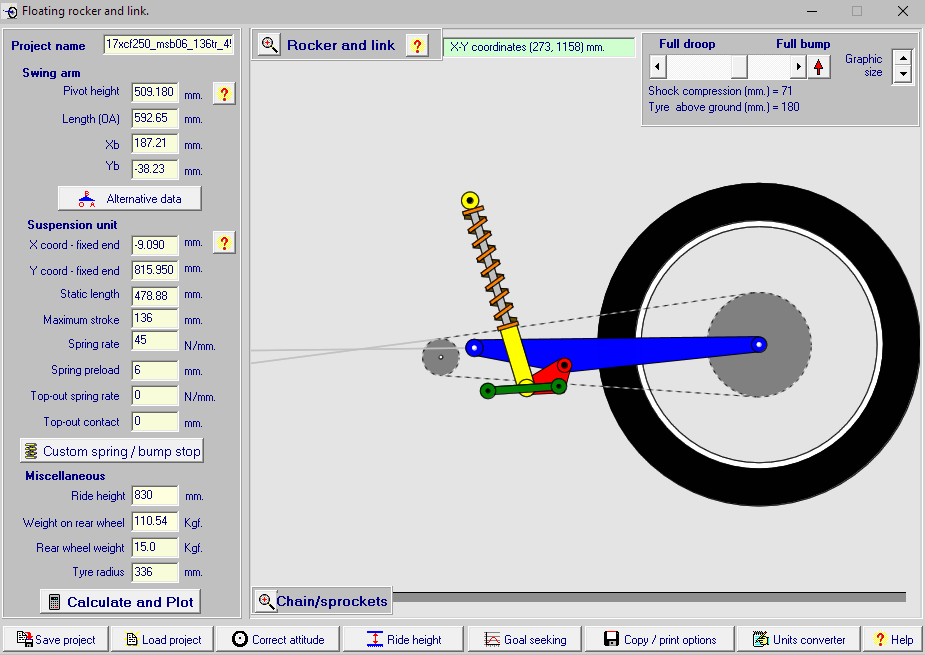Click the scrollbar left arrow toward Full droop
The height and width of the screenshot is (655, 925).
(657, 67)
